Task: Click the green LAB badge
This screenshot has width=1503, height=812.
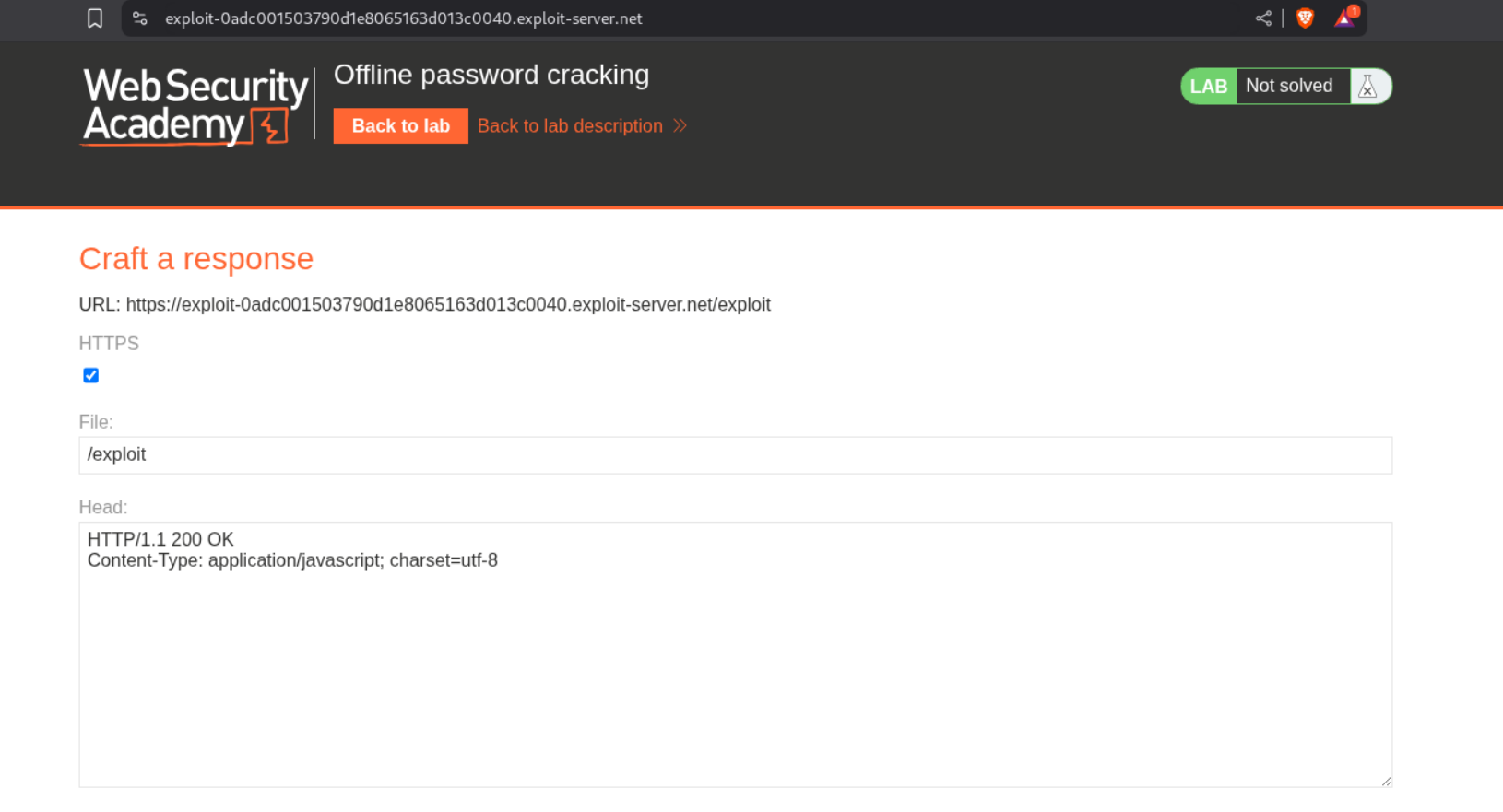Action: (x=1208, y=87)
